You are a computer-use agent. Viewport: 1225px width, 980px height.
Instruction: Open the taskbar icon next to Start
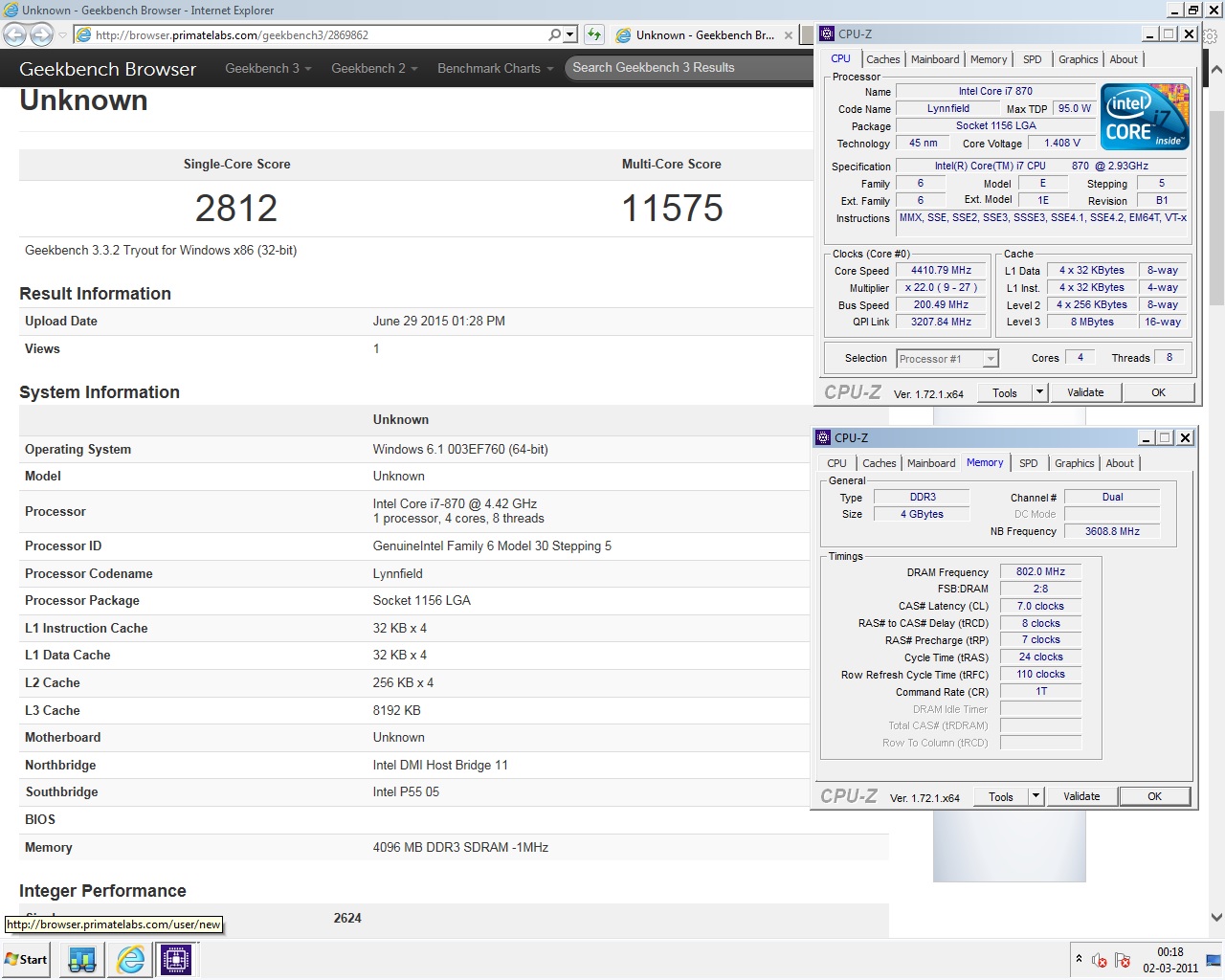[x=82, y=960]
